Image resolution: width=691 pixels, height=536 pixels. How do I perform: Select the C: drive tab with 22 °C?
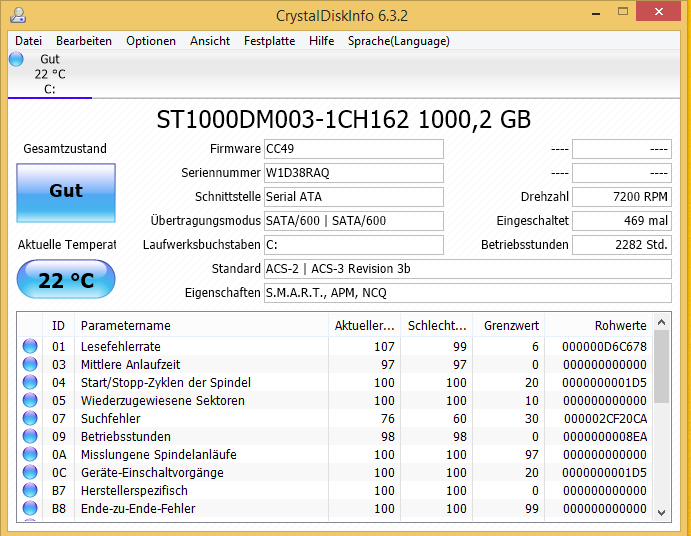coord(50,74)
